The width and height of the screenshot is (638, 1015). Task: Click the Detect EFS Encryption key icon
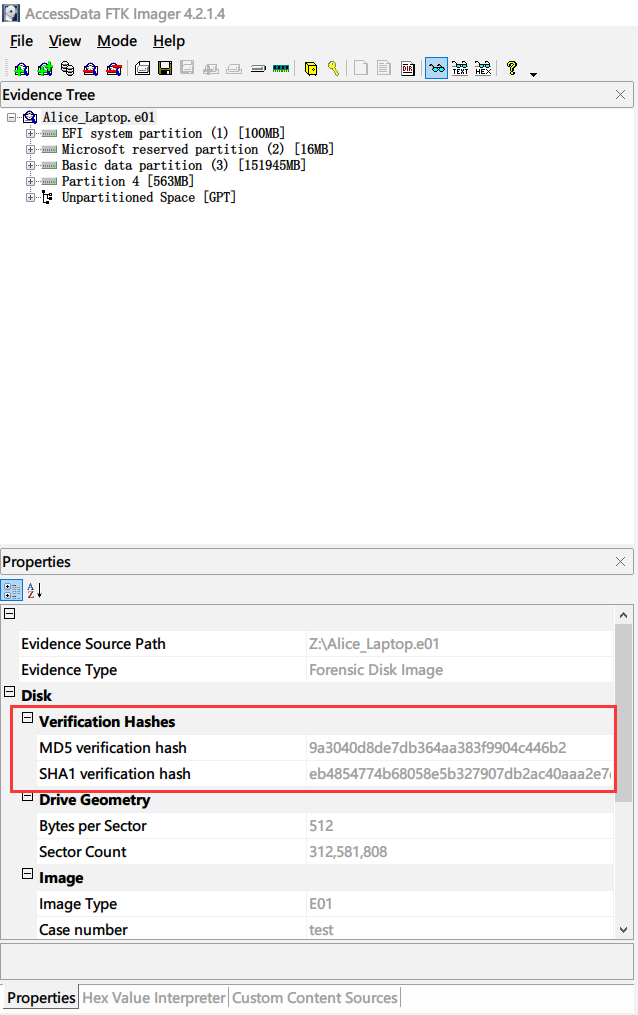pyautogui.click(x=333, y=68)
